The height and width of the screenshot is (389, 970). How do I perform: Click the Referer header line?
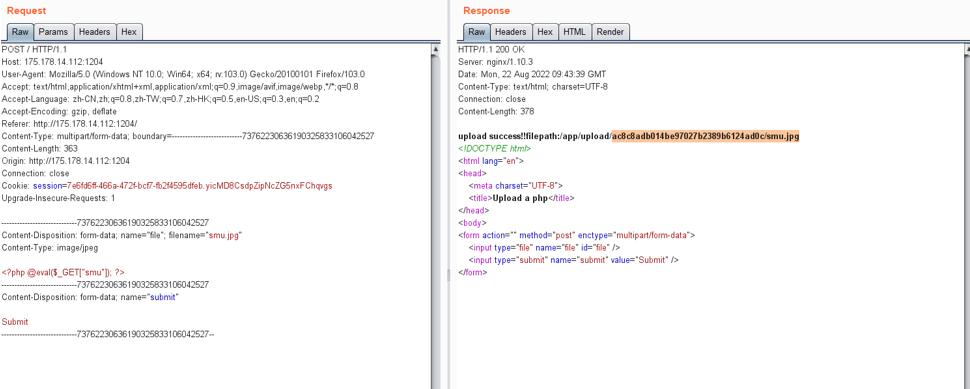click(x=70, y=124)
